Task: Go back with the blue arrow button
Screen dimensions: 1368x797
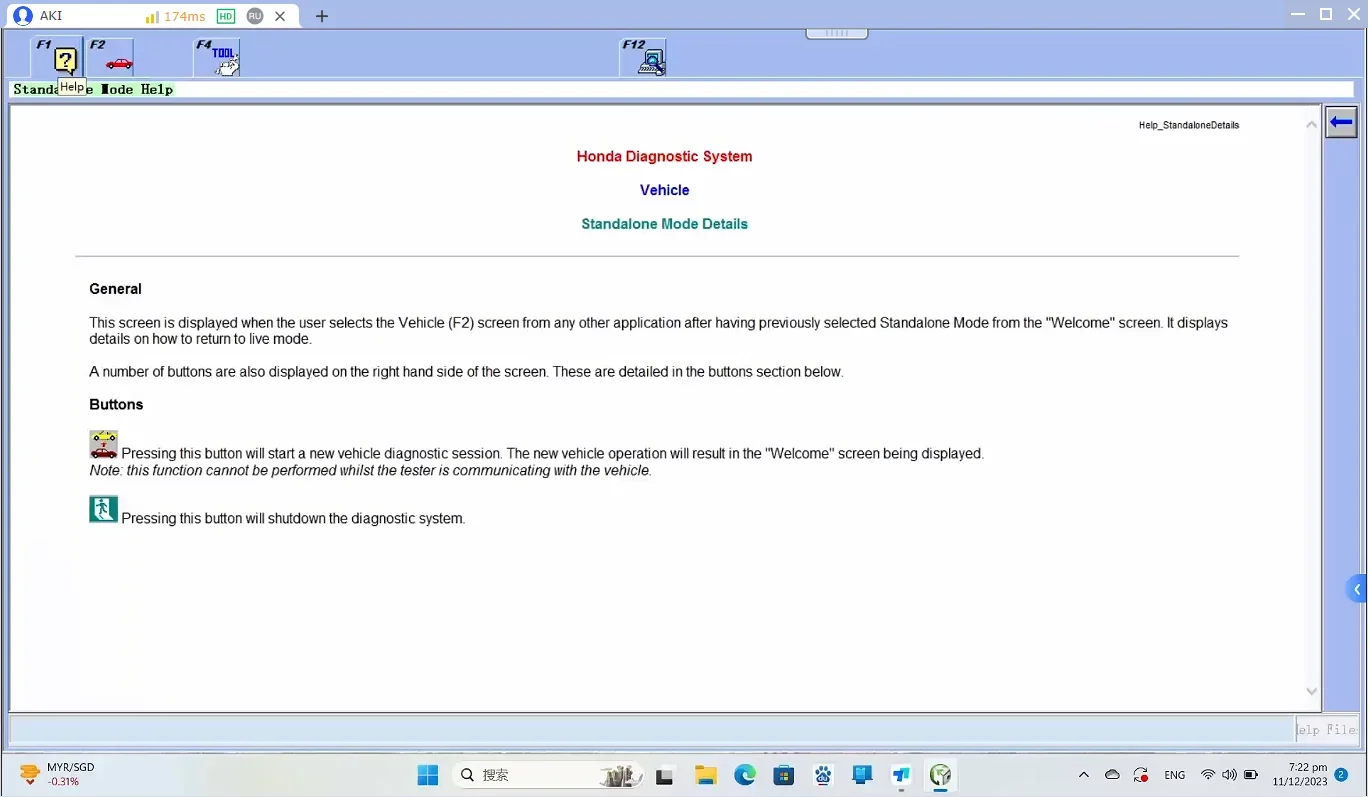Action: [1341, 122]
